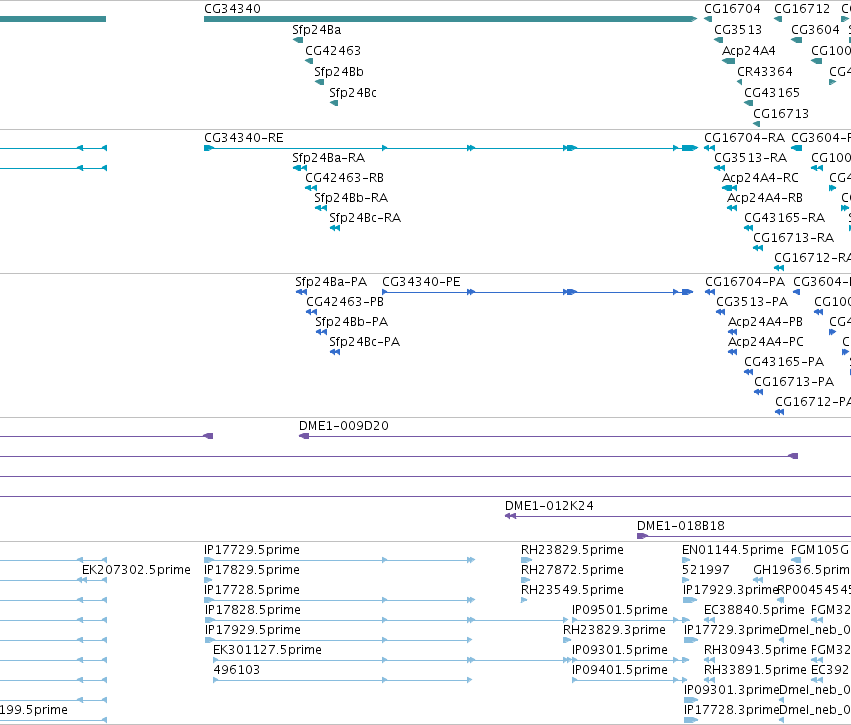Click the RH30943.5prime EST label
The width and height of the screenshot is (851, 725).
(x=755, y=651)
